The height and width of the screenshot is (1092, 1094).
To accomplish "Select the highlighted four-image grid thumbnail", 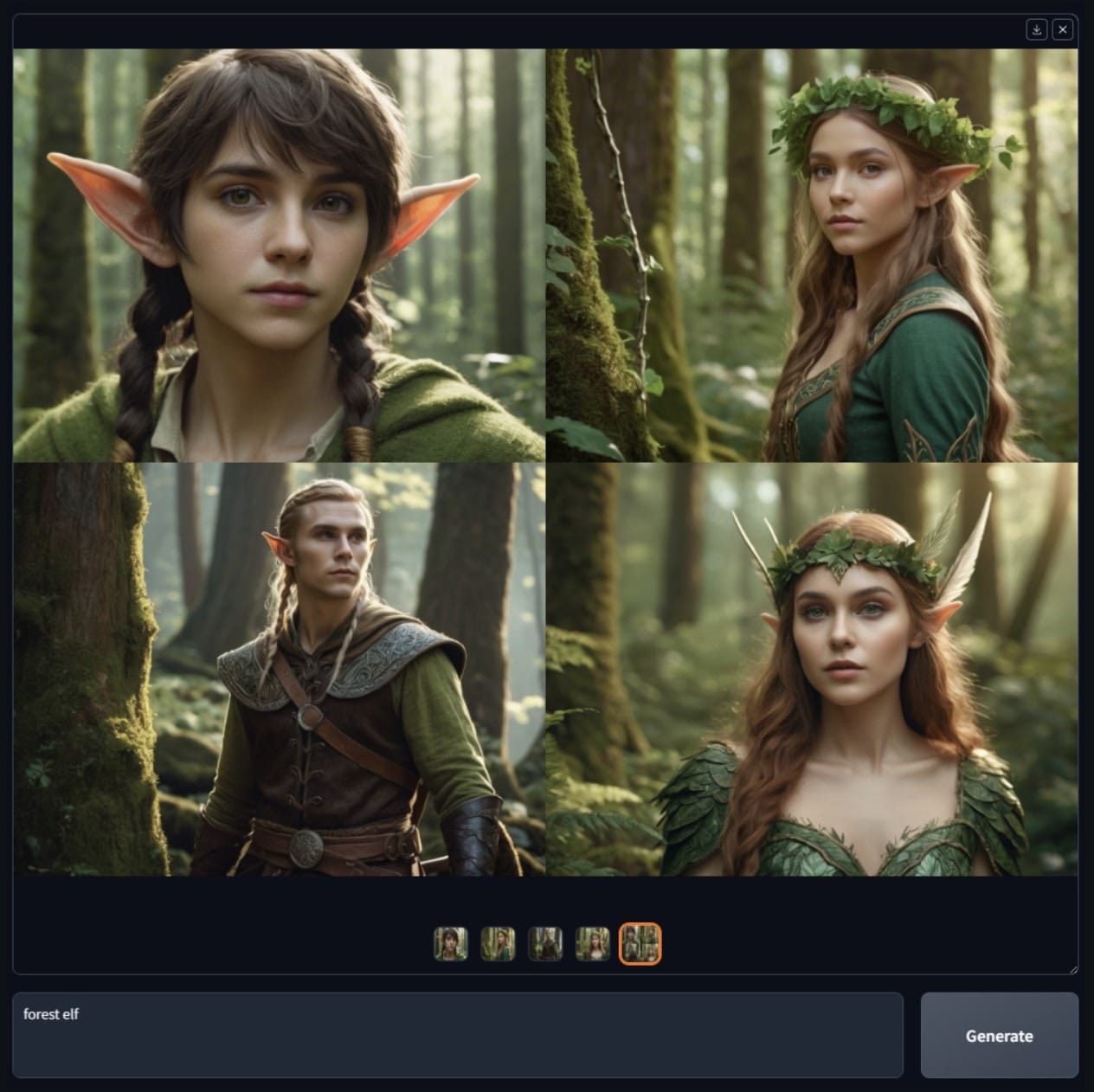I will (x=640, y=944).
